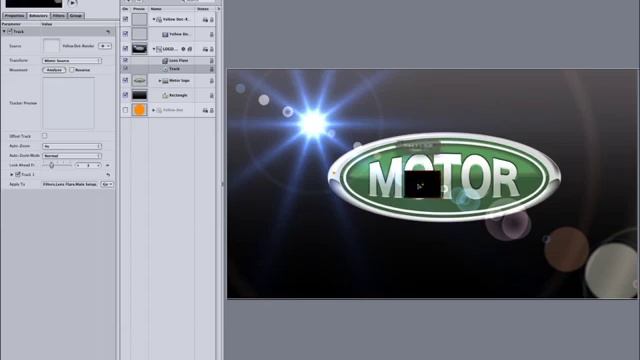Lock the Yellow Dot child layer

point(211,34)
